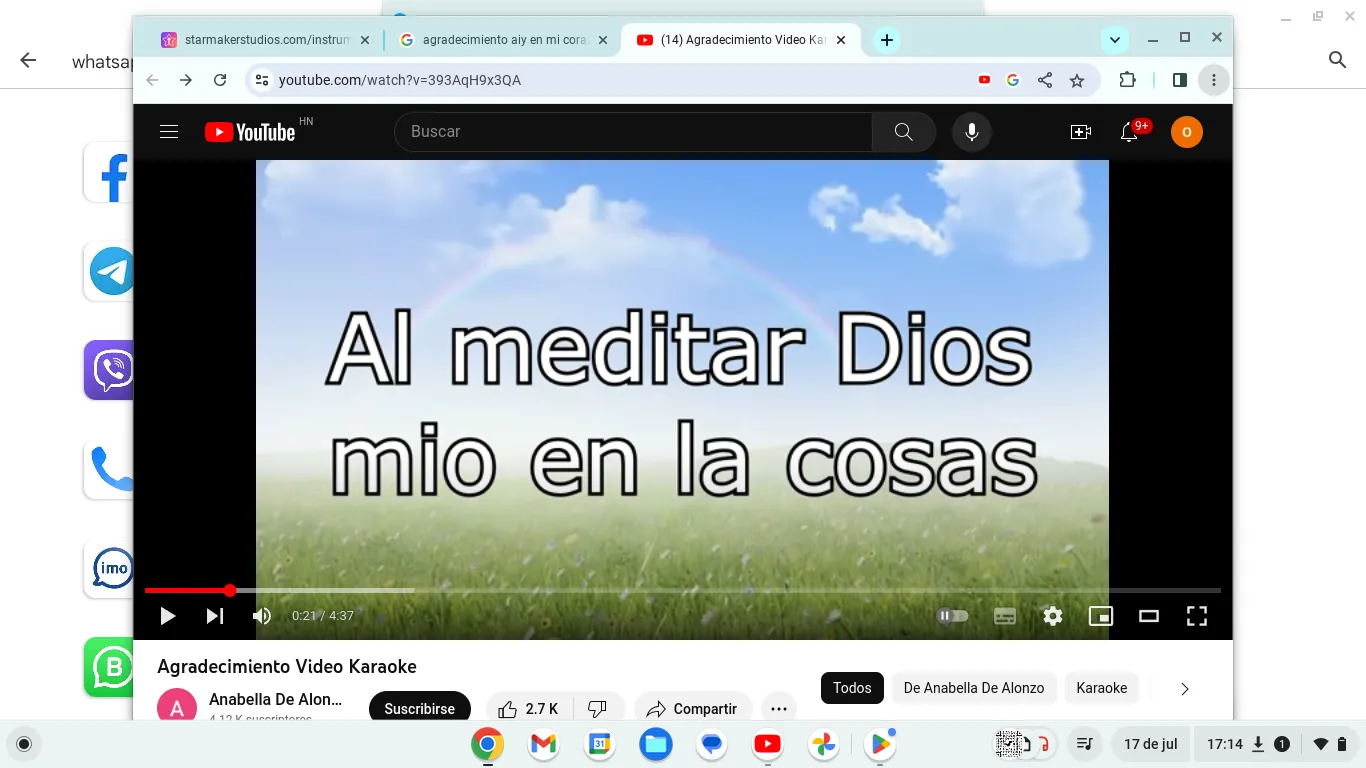Screen dimensions: 1366x768
Task: Open the Create video camera icon
Action: pos(1081,132)
